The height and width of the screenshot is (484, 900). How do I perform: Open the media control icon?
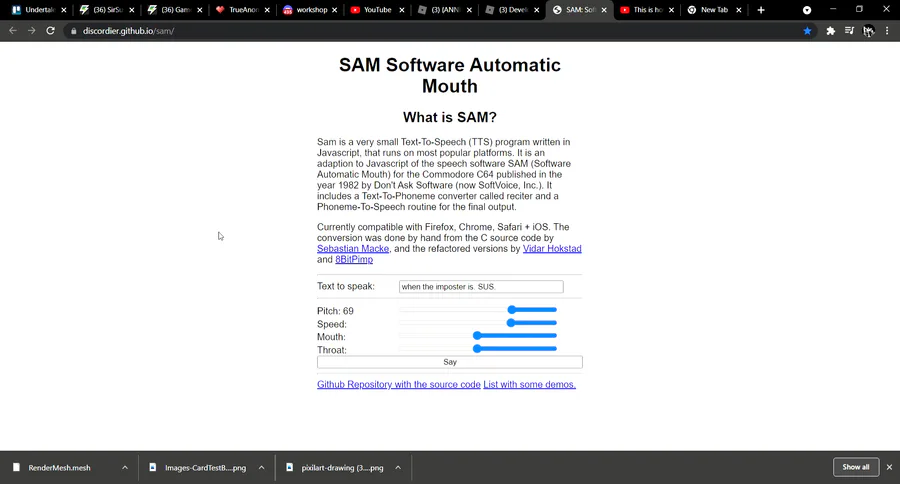[849, 31]
